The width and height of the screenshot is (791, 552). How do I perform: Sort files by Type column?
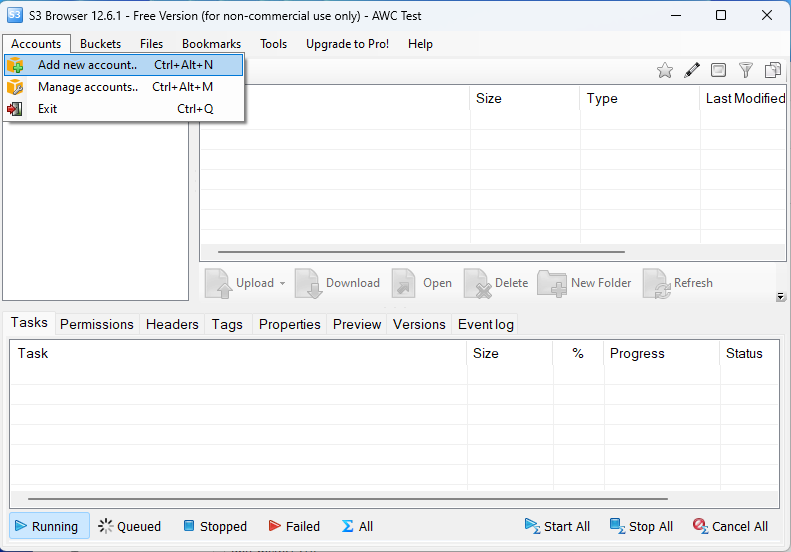point(640,98)
